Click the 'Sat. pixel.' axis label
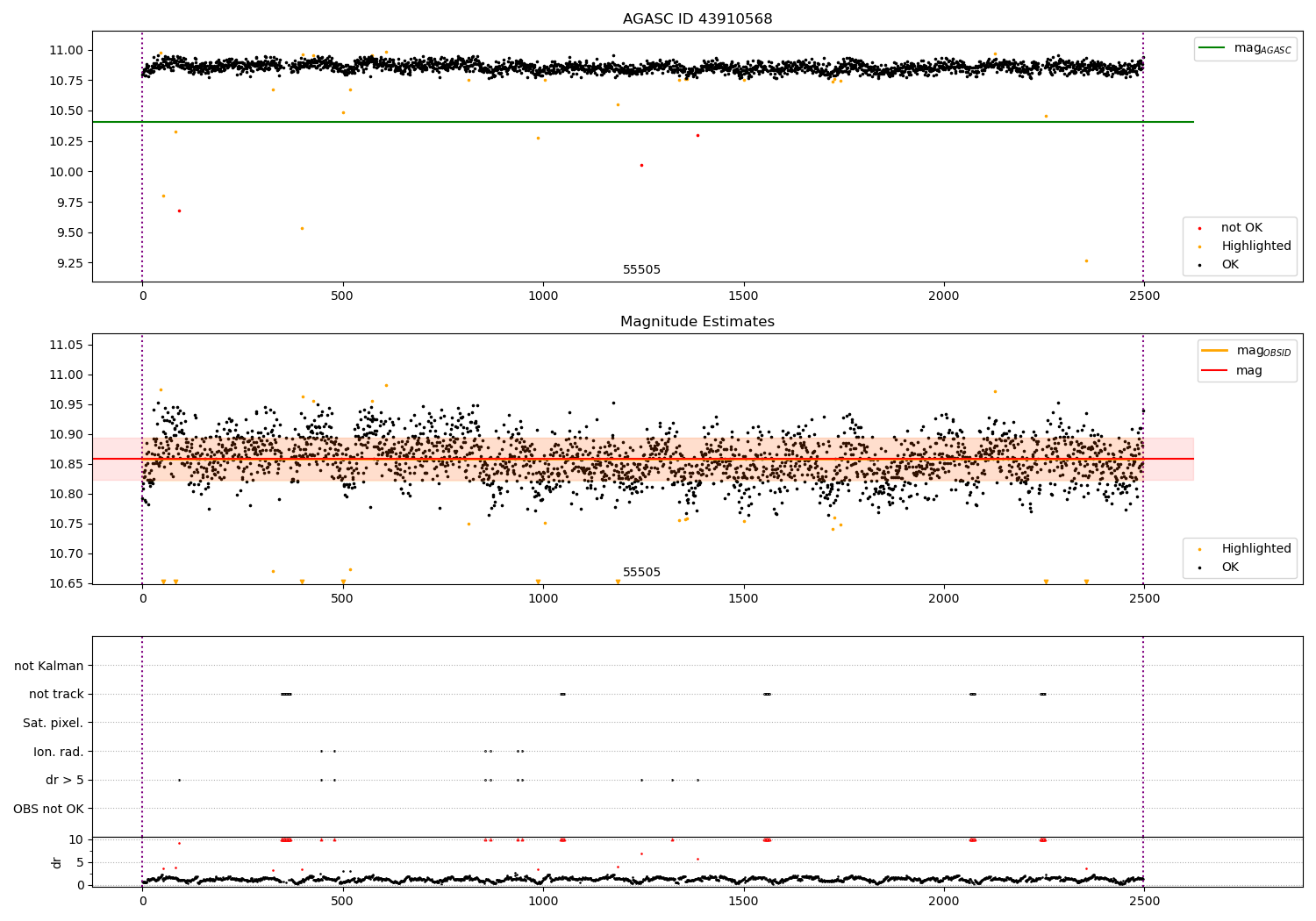This screenshot has width=1316, height=921. tap(53, 723)
